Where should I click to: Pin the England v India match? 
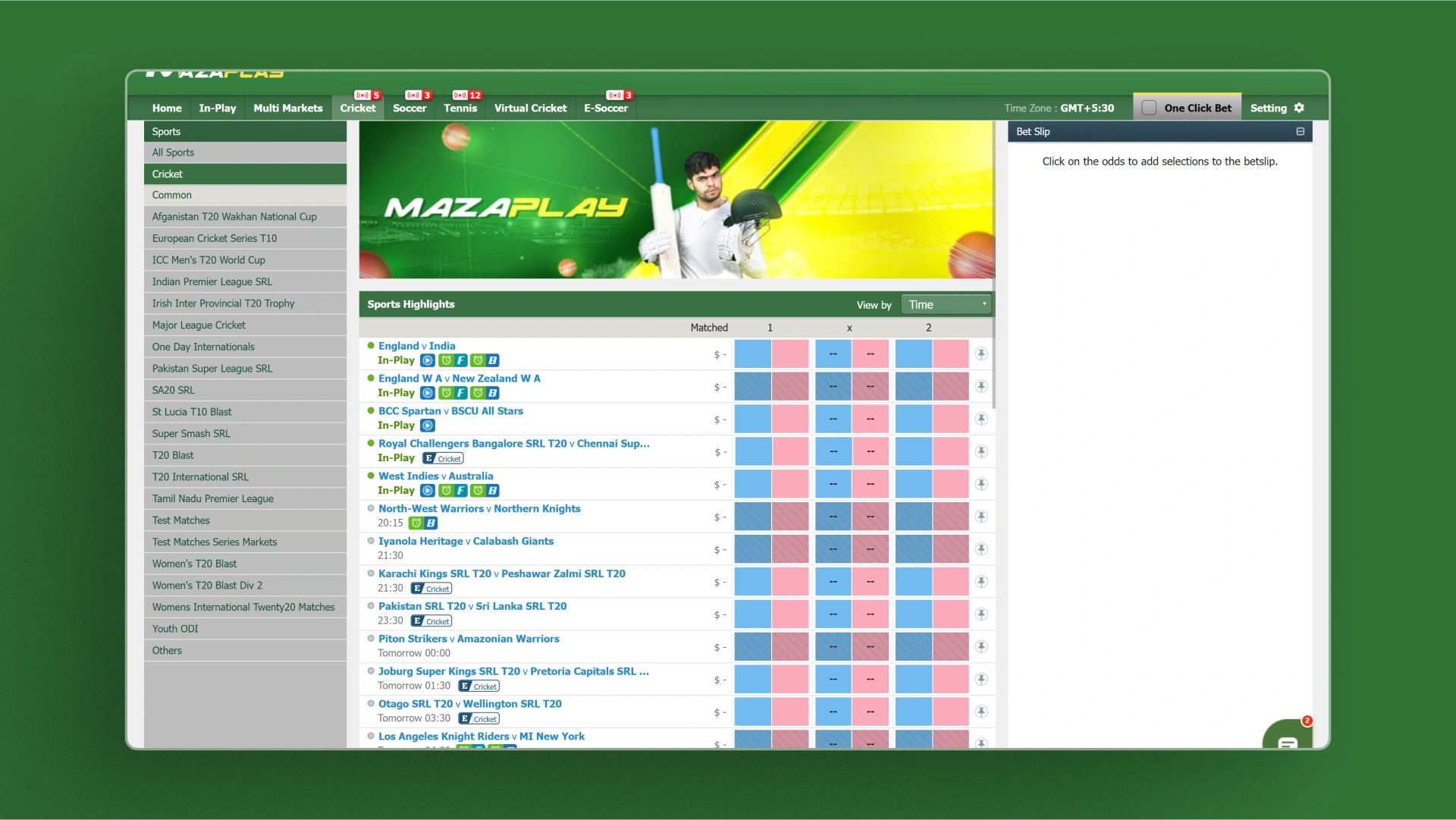click(x=981, y=354)
